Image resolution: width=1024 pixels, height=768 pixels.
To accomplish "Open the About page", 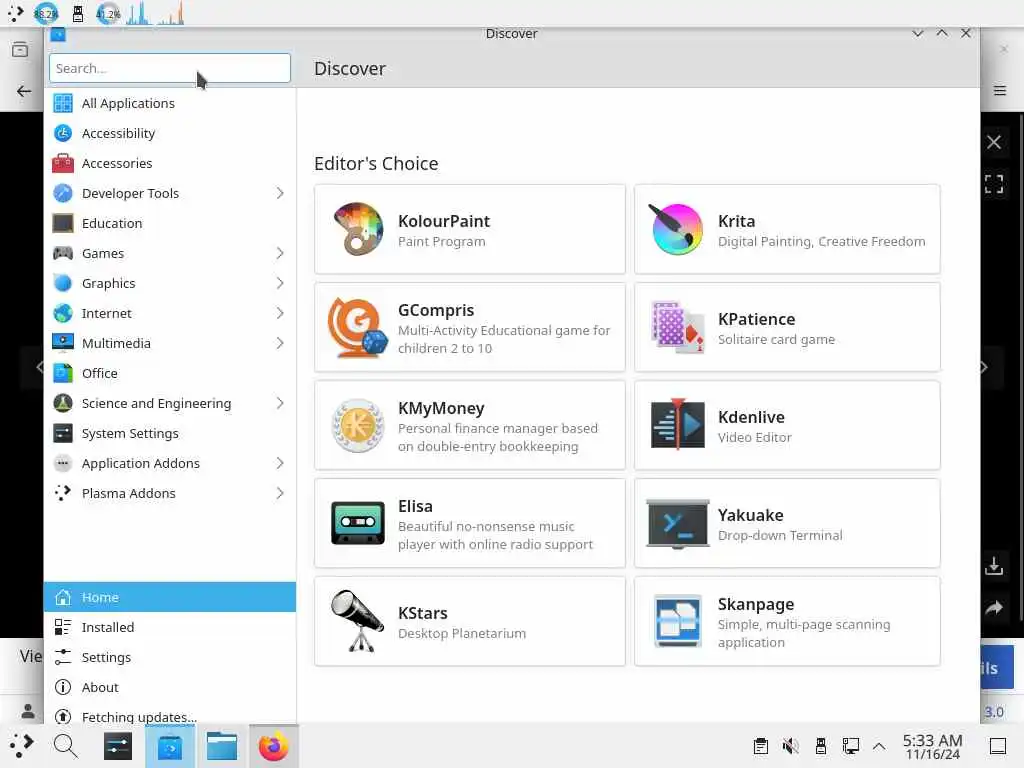I will click(170, 687).
